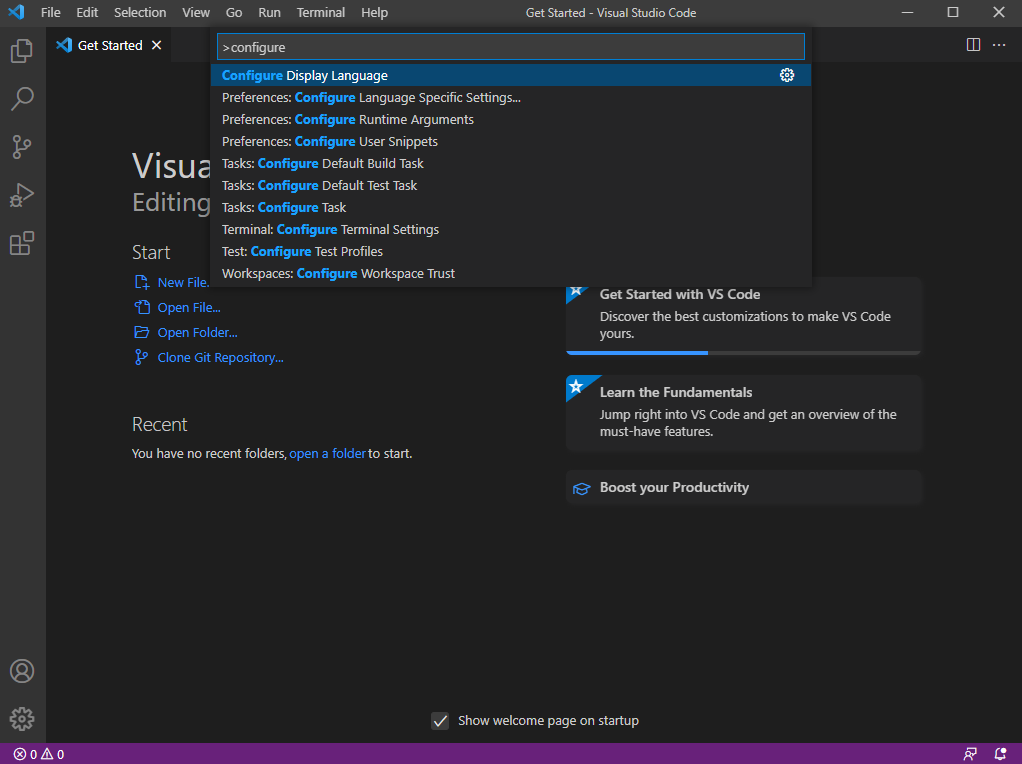Viewport: 1022px width, 764px height.
Task: Open the File menu
Action: (x=50, y=12)
